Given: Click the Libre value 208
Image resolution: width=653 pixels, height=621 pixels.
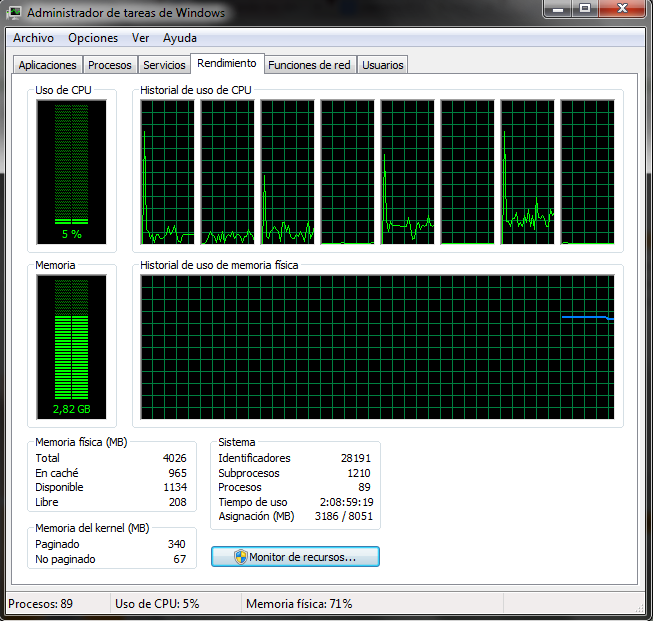Looking at the screenshot, I should point(177,502).
